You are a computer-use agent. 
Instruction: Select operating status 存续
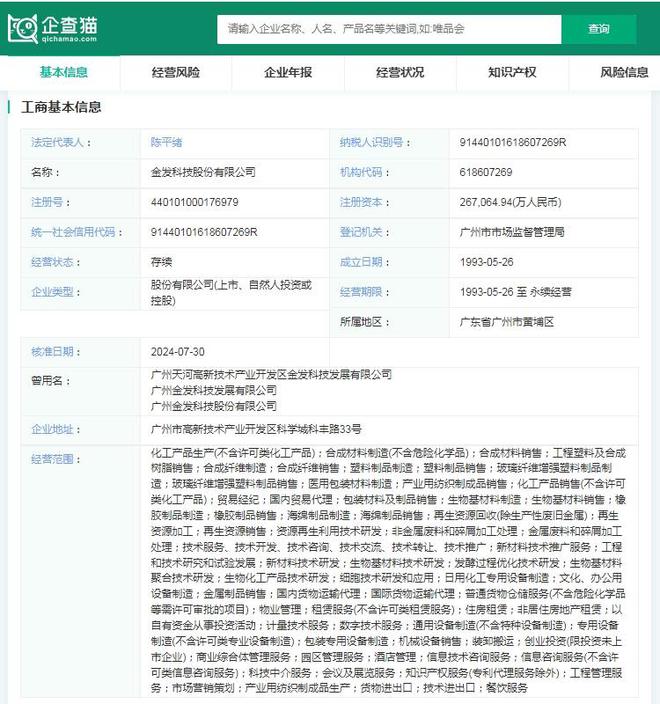coord(161,262)
